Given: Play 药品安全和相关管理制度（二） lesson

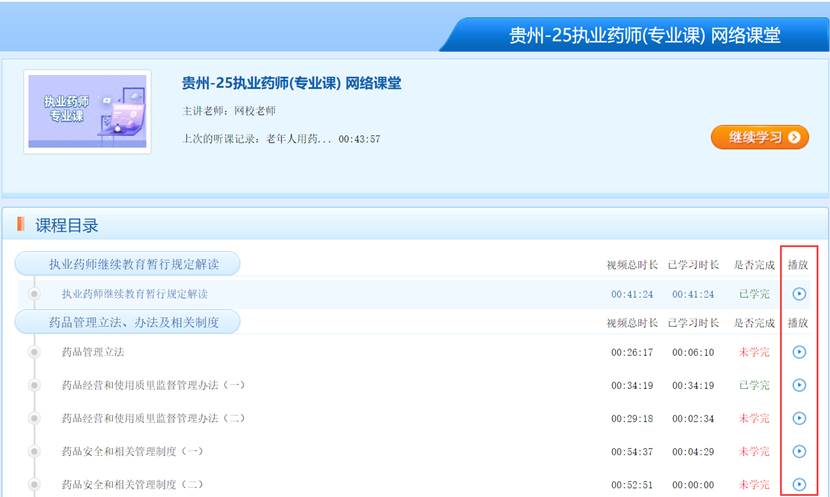Looking at the screenshot, I should [798, 484].
